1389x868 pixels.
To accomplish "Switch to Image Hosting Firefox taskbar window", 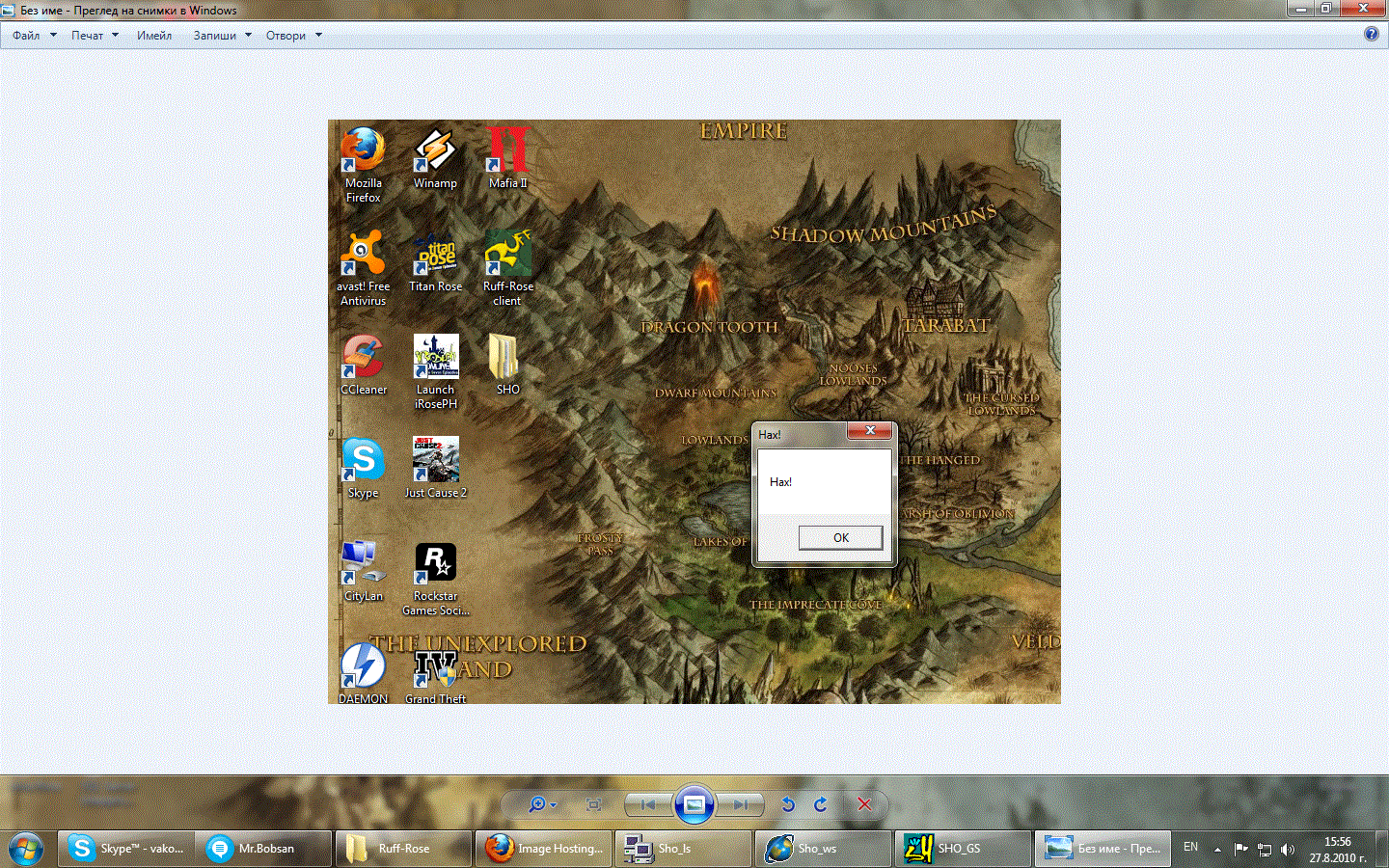I will pos(544,849).
